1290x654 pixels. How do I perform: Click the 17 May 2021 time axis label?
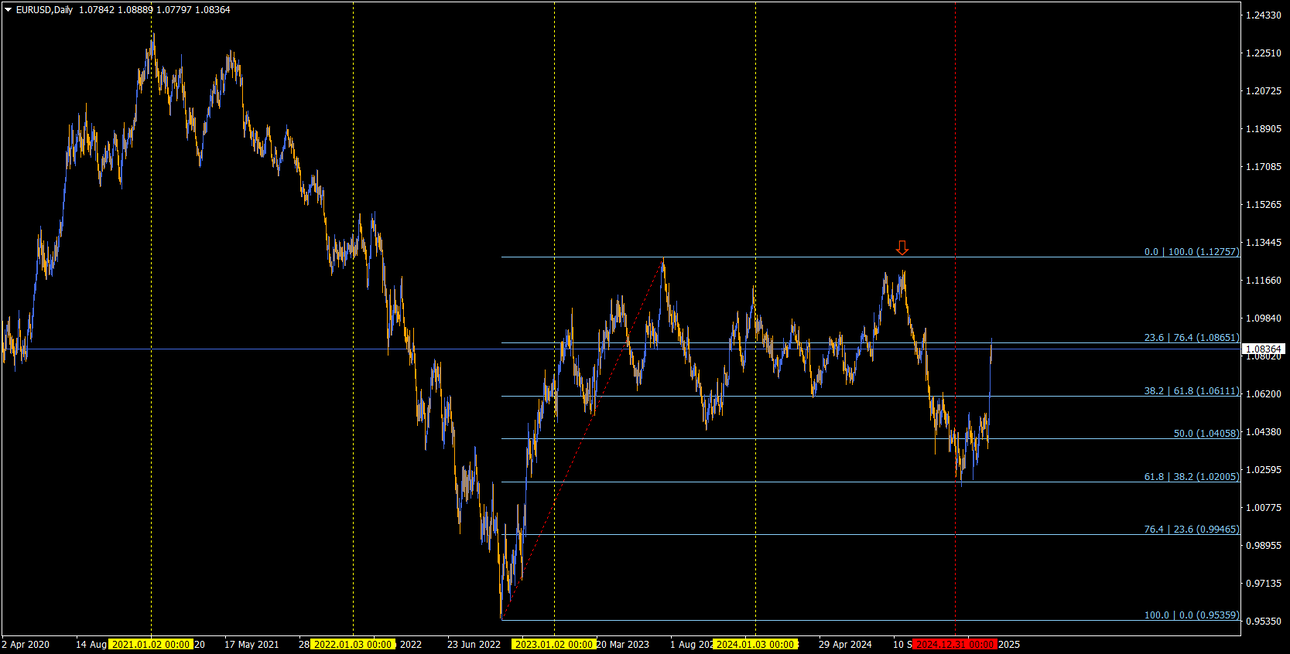point(252,645)
